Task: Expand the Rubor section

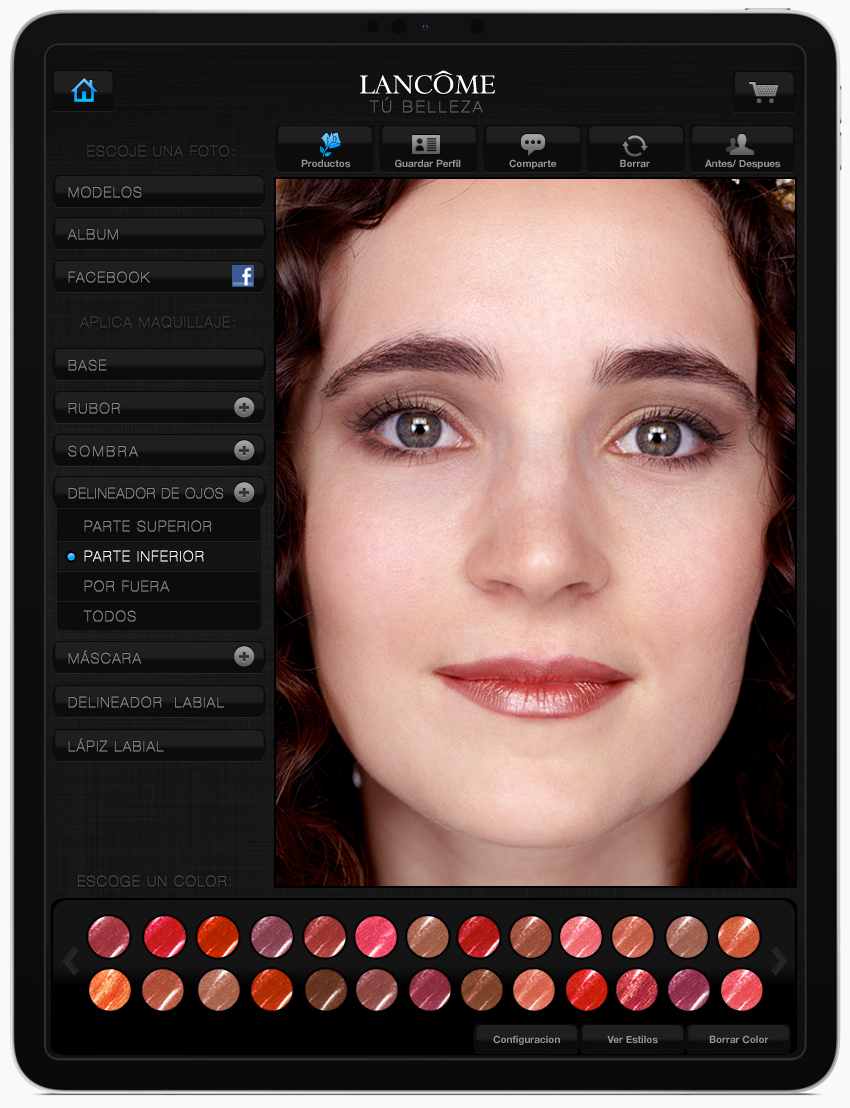Action: tap(243, 408)
